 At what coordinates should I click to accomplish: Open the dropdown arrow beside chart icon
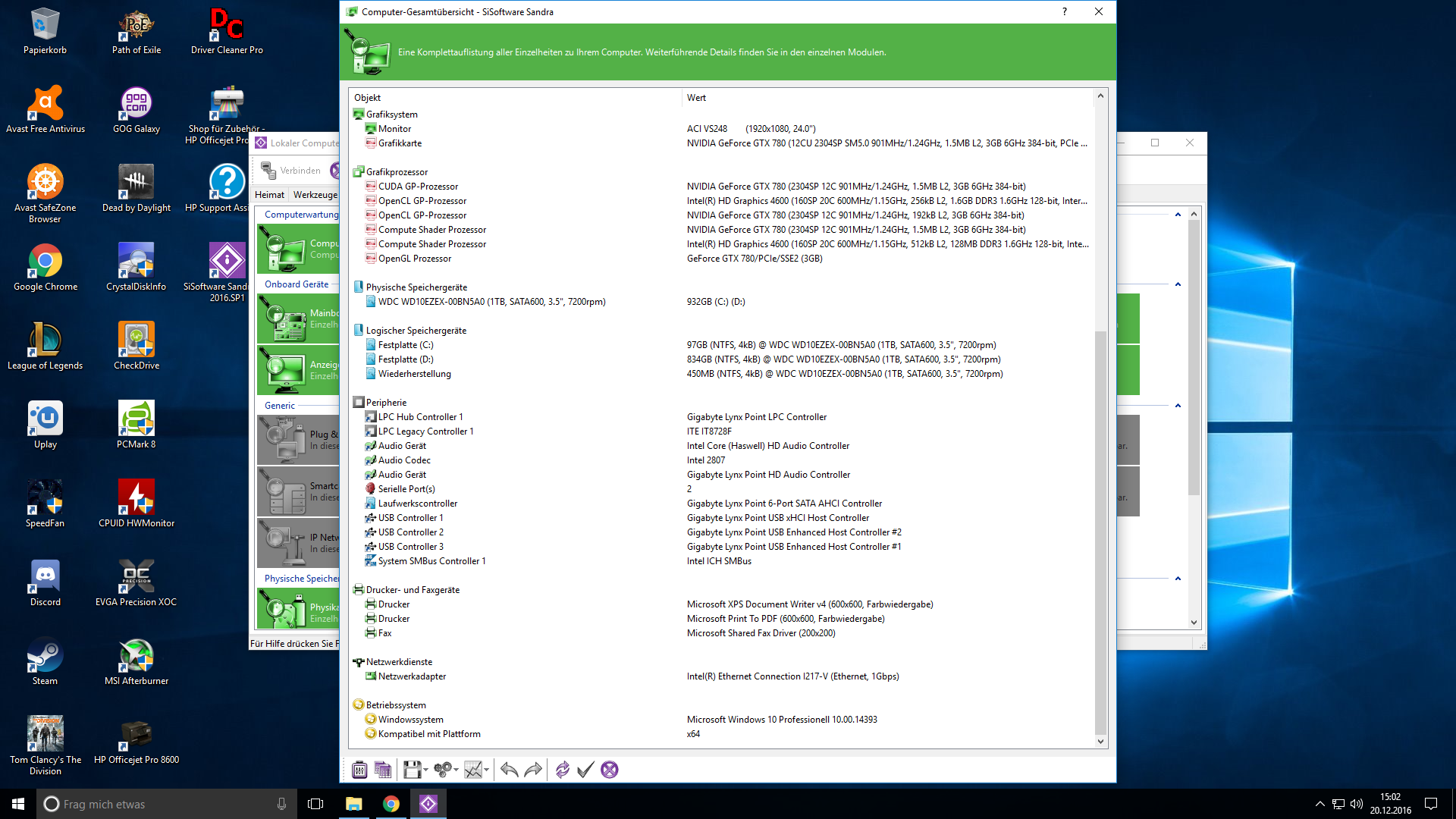point(486,770)
